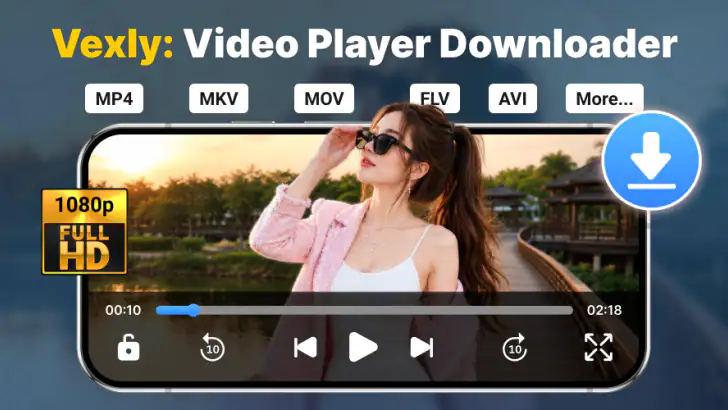728x410 pixels.
Task: Click the screen lock padlock icon
Action: 129,347
